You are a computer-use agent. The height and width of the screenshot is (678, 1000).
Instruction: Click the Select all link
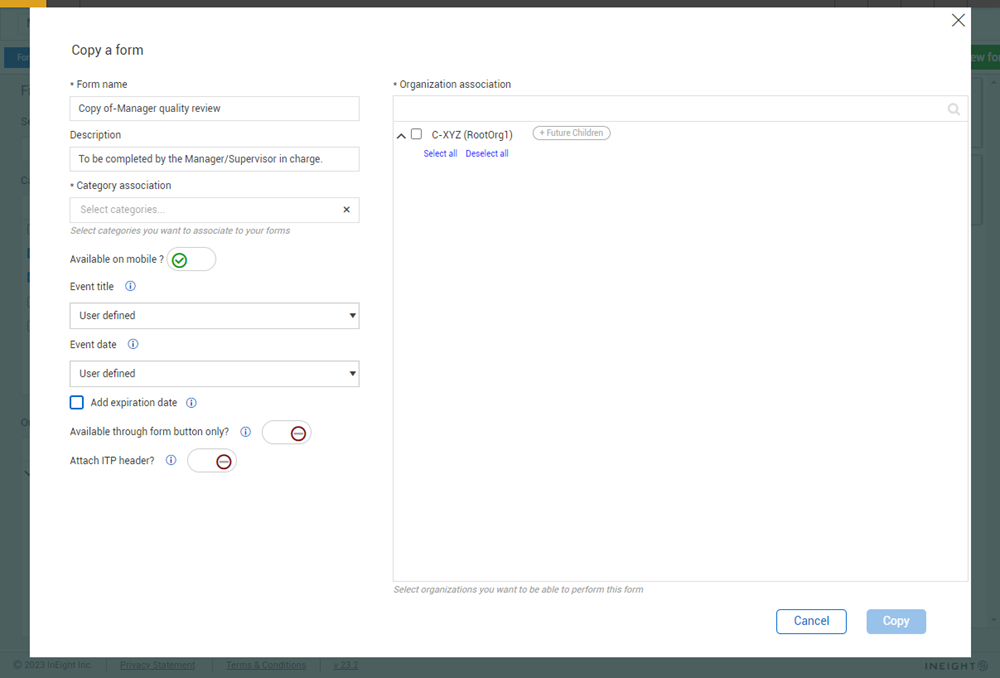coord(440,154)
